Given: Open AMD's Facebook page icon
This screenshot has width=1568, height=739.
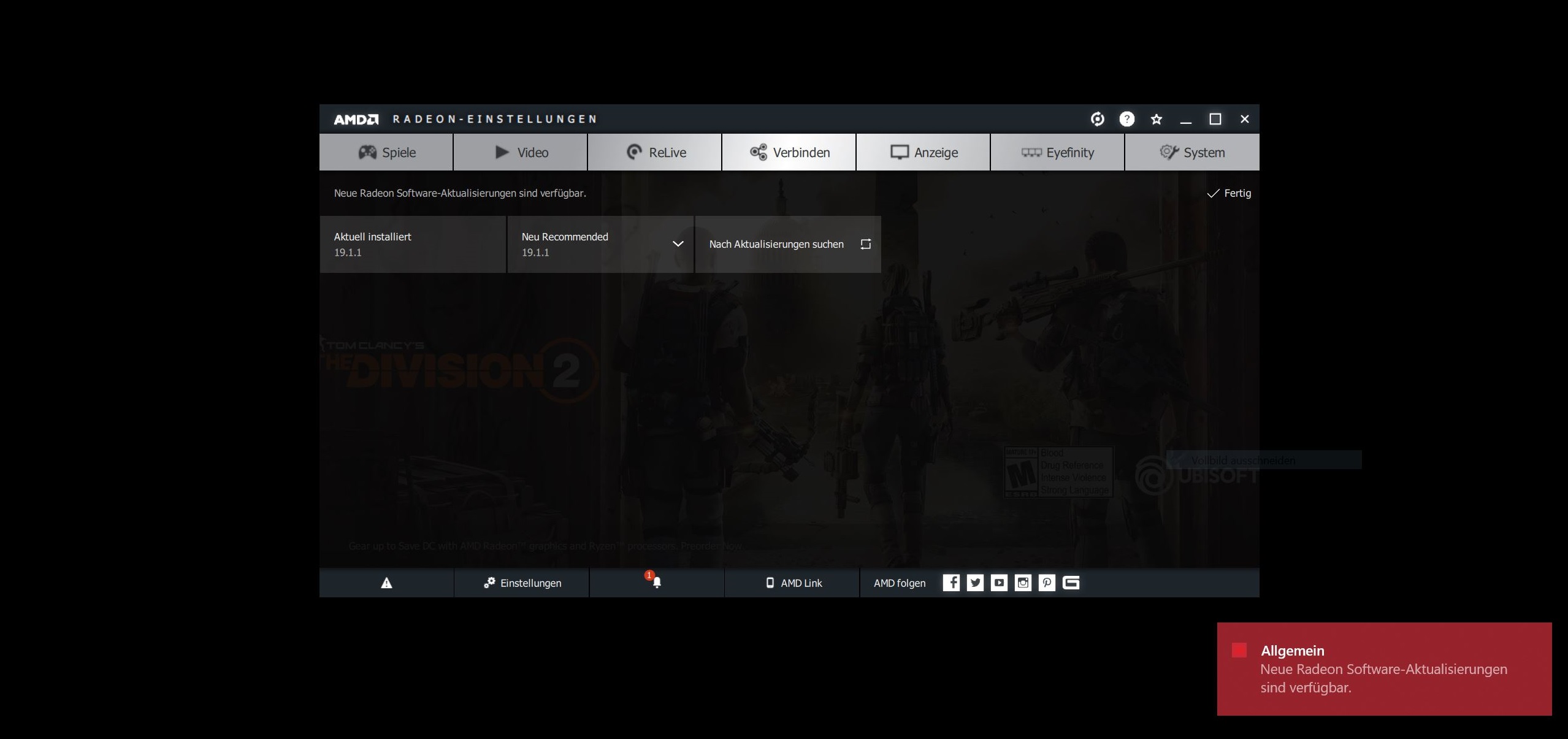Looking at the screenshot, I should click(951, 583).
